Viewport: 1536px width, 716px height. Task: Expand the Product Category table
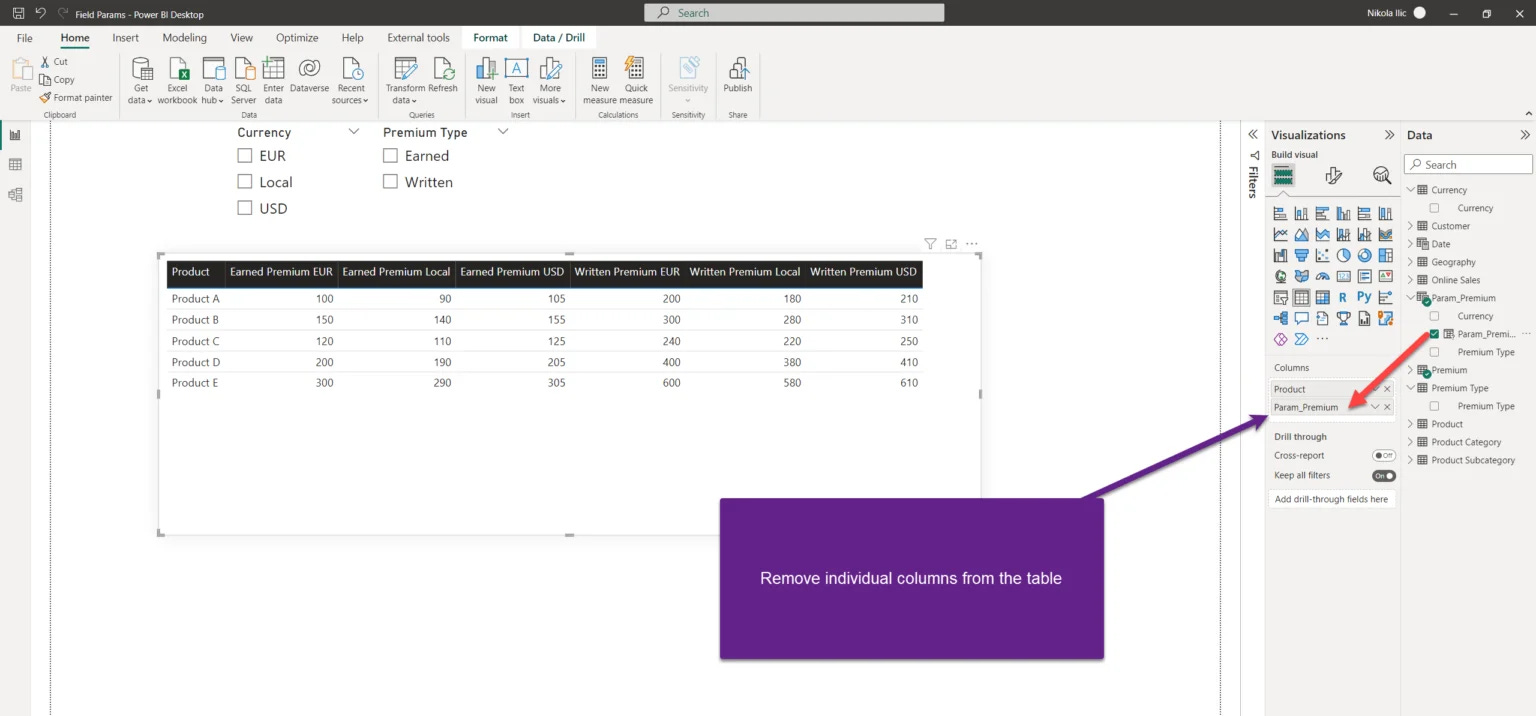(1411, 442)
